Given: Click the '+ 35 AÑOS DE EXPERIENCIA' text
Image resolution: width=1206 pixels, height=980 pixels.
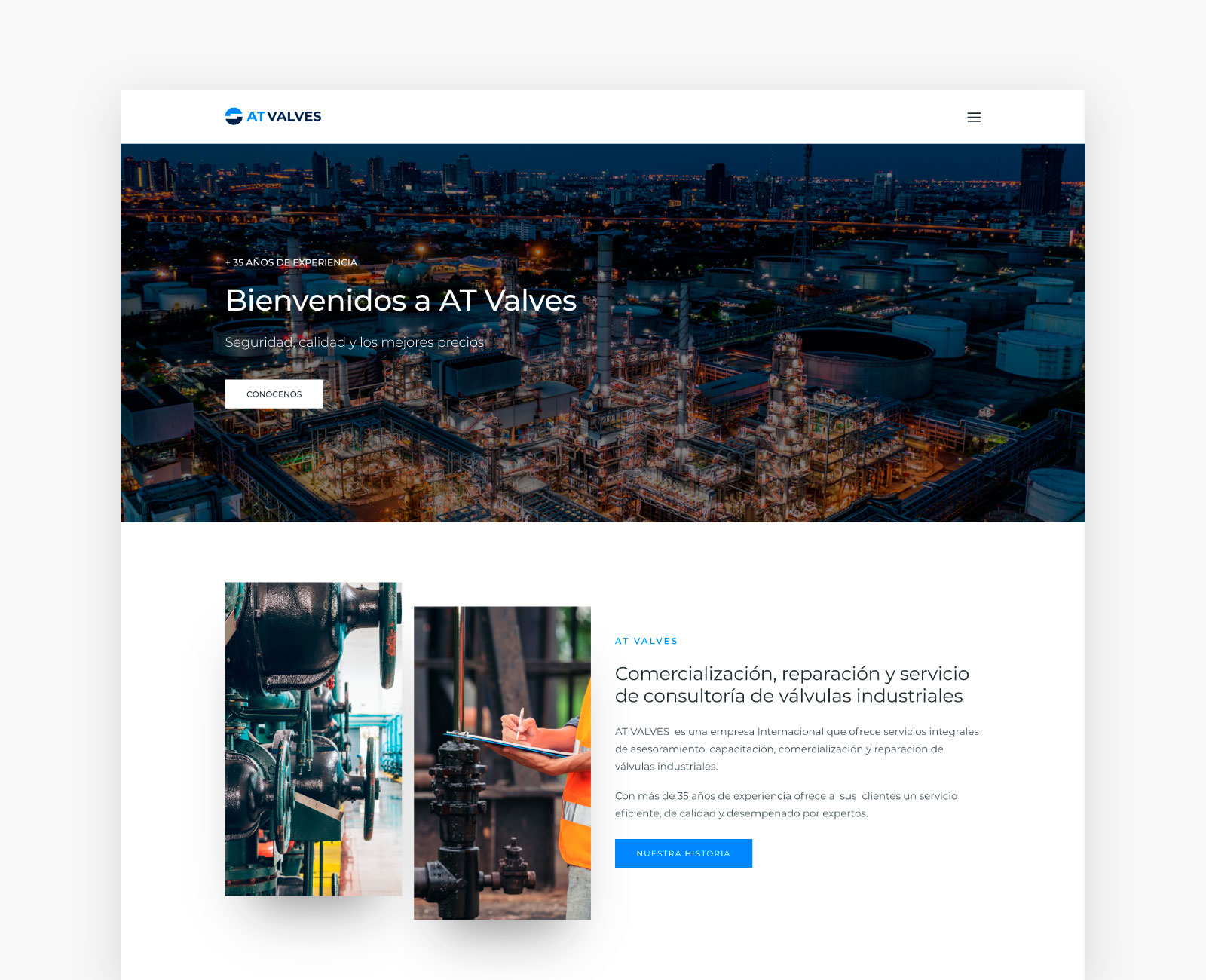Looking at the screenshot, I should [291, 262].
